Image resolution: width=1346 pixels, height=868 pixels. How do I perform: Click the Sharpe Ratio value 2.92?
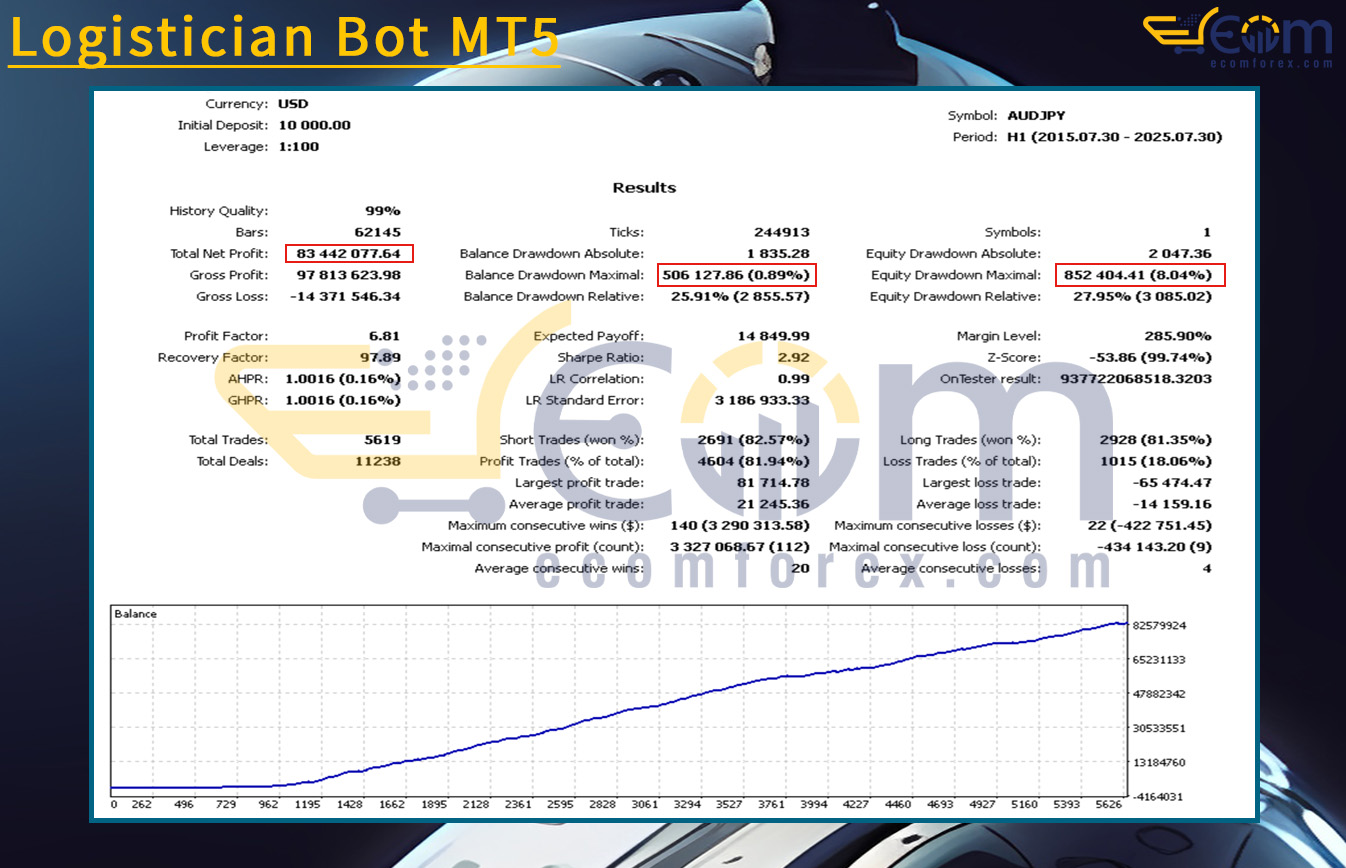tap(794, 358)
